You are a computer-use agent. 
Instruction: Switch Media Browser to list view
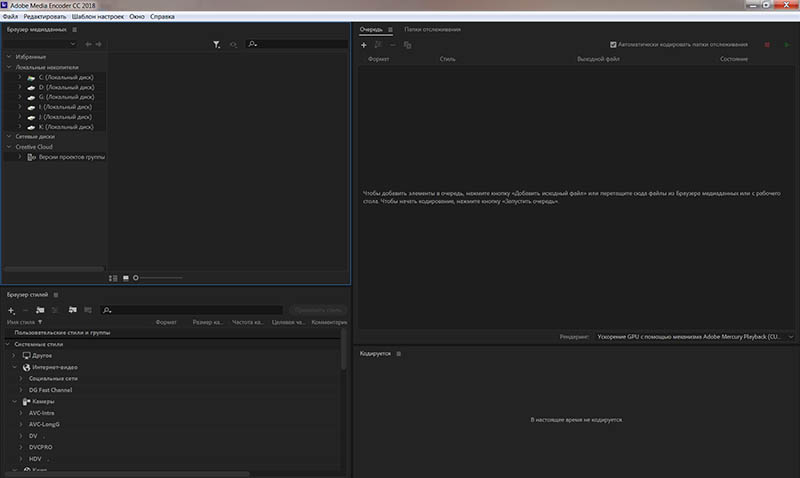coord(113,278)
